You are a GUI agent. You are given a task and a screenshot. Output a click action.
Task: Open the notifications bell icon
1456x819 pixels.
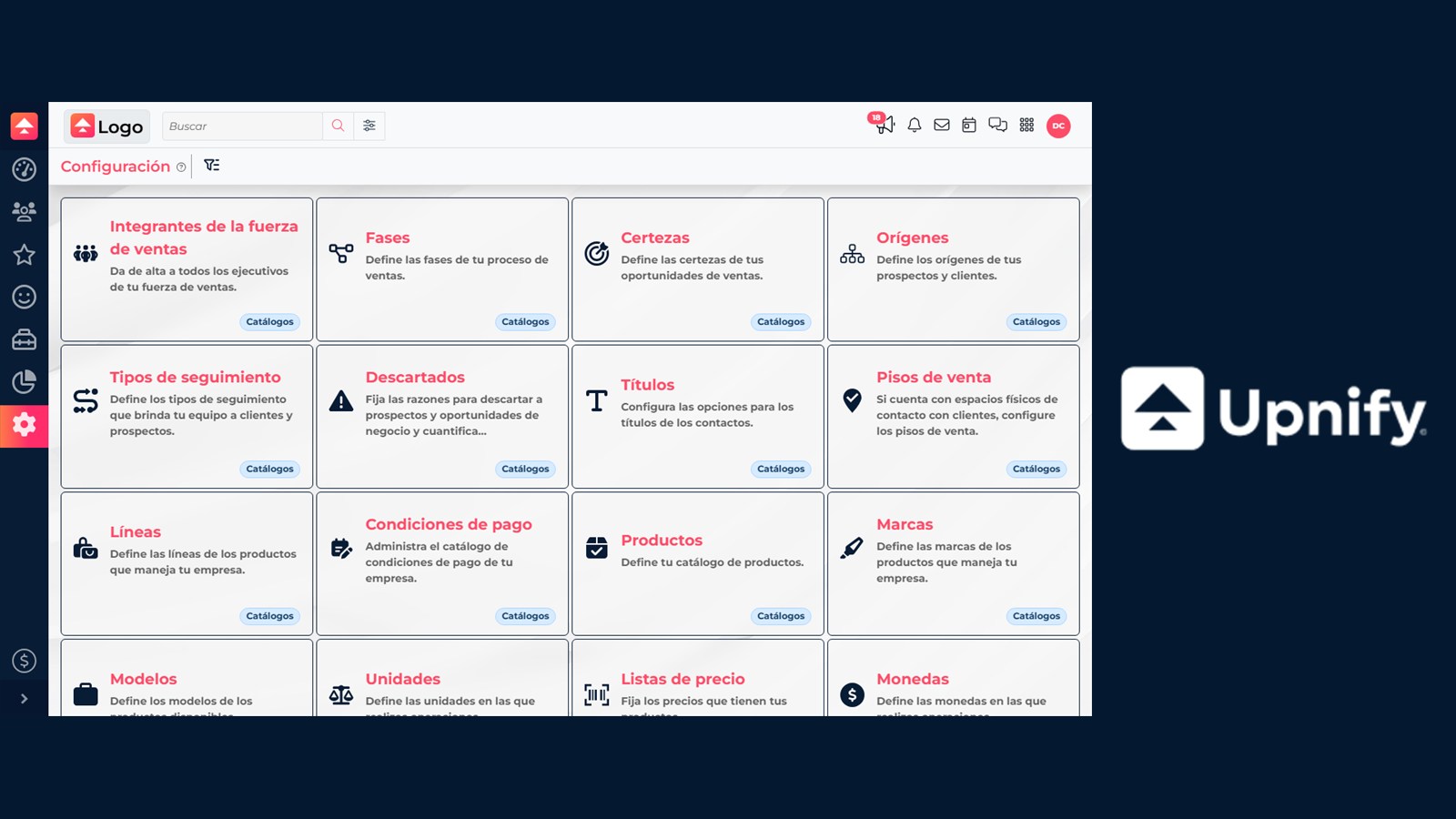[915, 126]
